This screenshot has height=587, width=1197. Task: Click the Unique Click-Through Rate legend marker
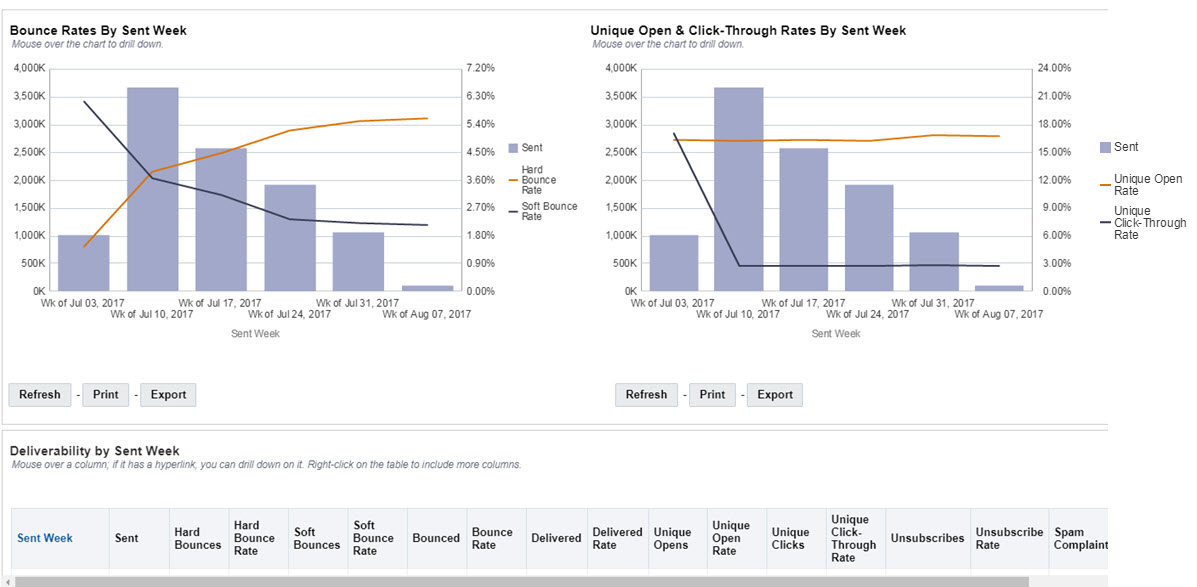point(1105,223)
